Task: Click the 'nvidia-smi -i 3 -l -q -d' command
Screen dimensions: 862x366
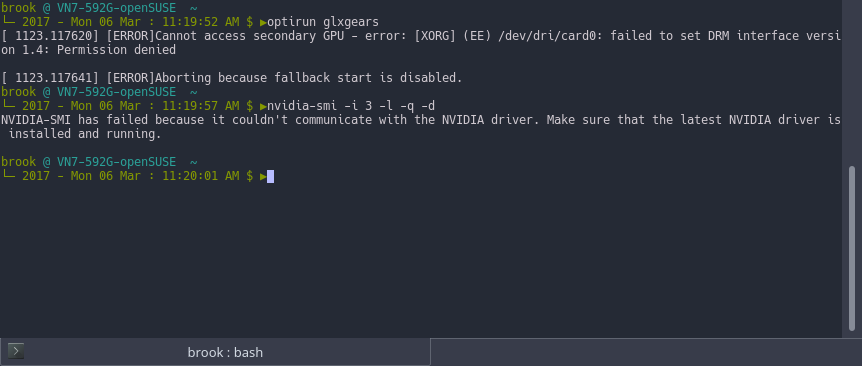Action: 351,106
